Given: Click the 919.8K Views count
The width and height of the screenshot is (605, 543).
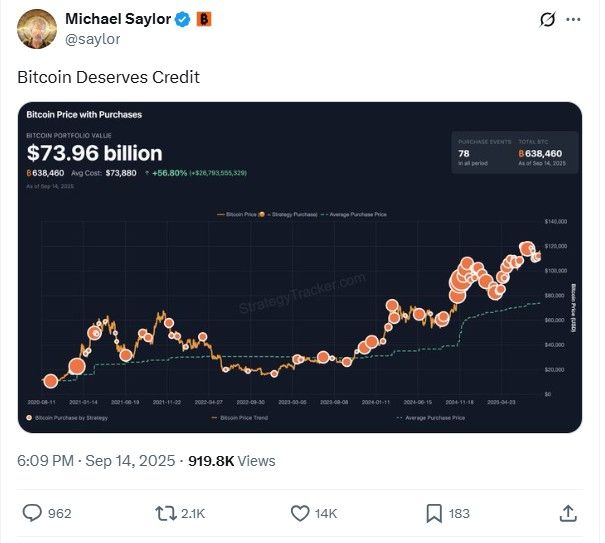Looking at the screenshot, I should (x=232, y=461).
